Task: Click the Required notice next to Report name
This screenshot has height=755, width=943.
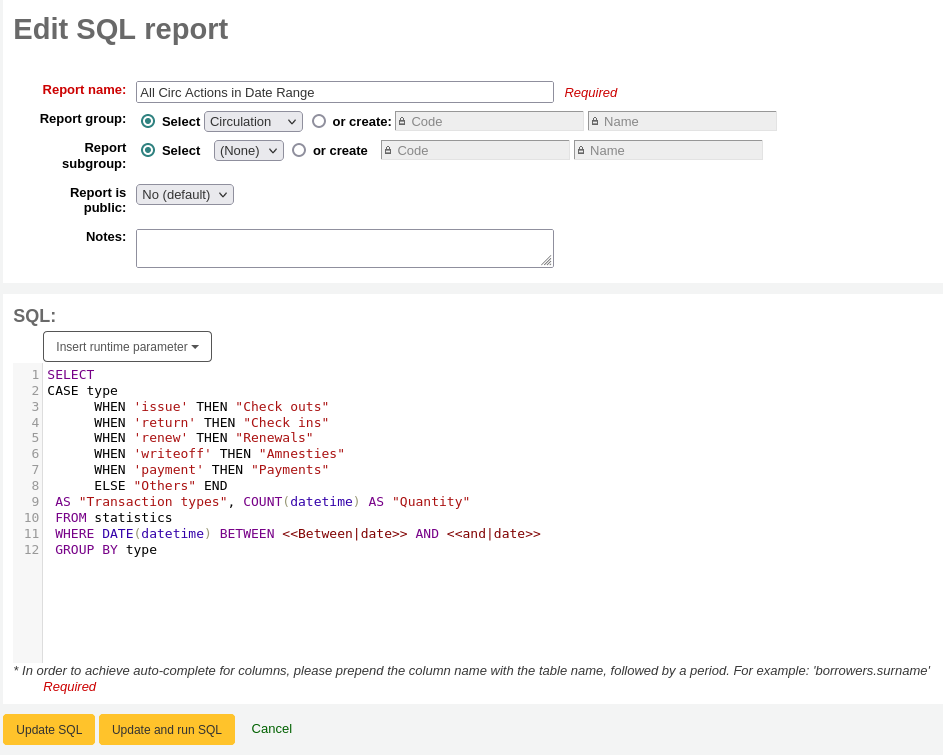Action: click(591, 92)
